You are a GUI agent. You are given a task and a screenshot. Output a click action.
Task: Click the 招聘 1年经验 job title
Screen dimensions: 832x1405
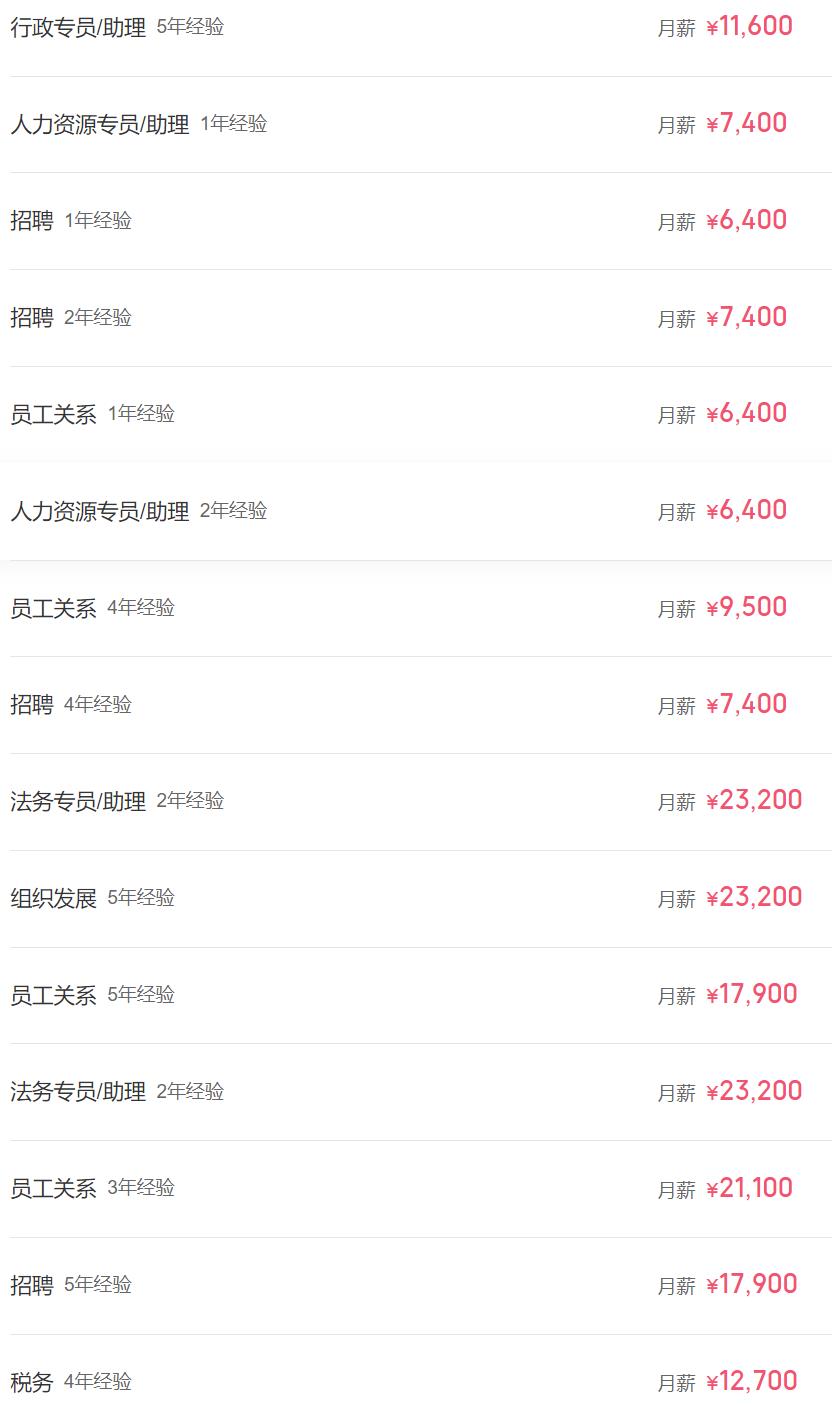[32, 221]
